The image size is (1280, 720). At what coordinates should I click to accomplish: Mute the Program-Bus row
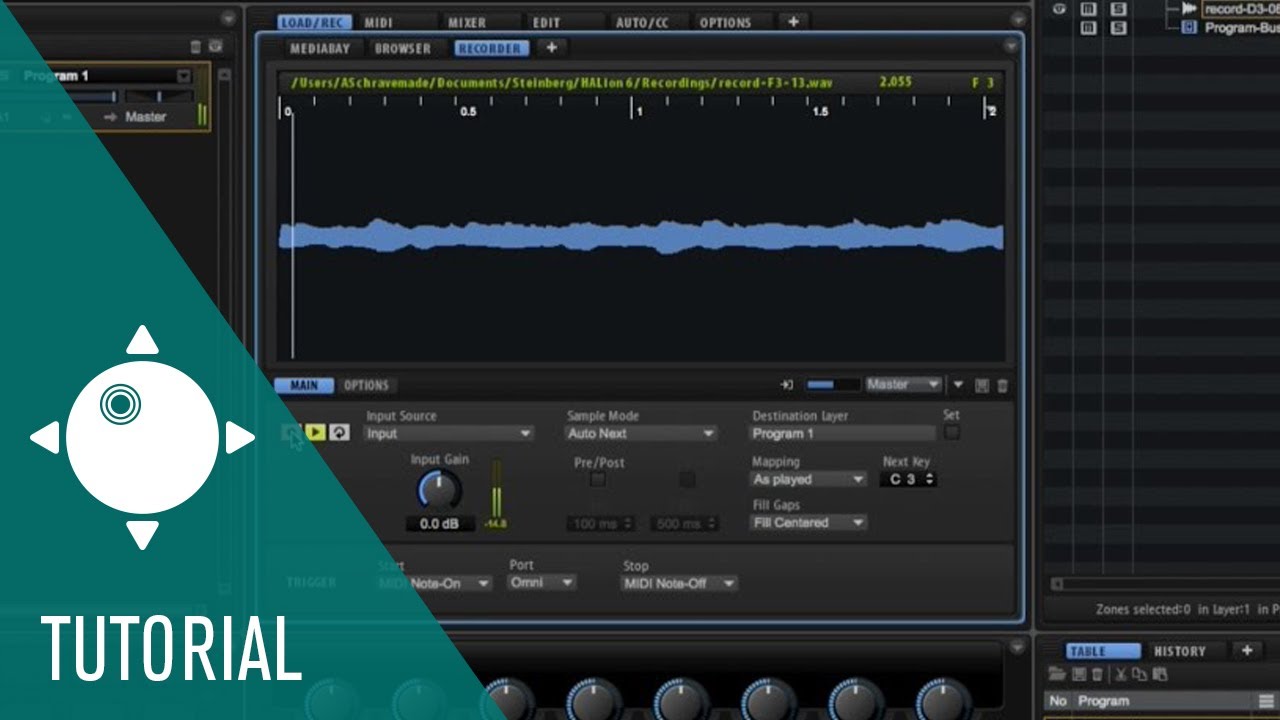click(x=1089, y=28)
